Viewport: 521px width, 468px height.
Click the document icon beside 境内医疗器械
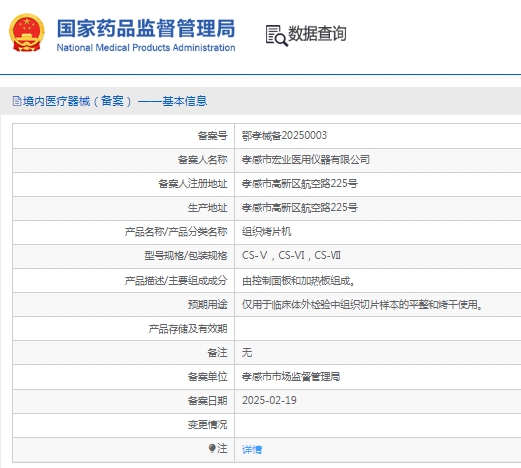[17, 101]
